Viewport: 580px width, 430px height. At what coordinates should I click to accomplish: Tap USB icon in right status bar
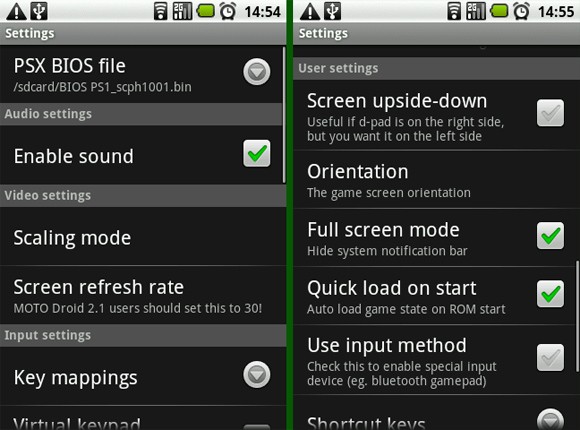tap(333, 11)
